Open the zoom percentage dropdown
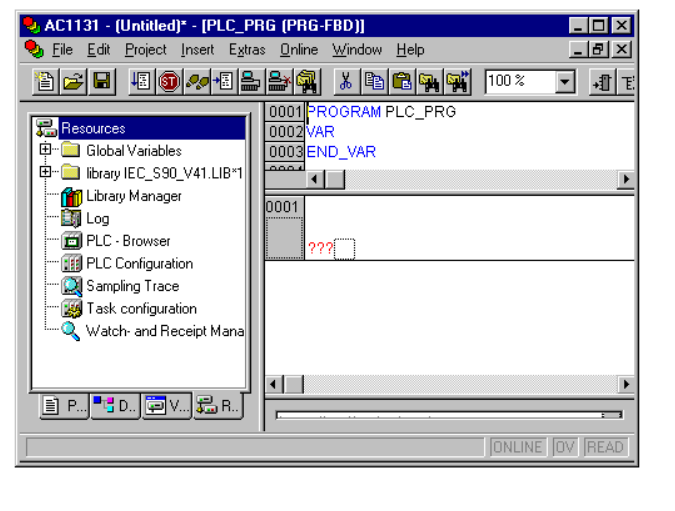Viewport: 675px width, 511px height. pos(565,82)
